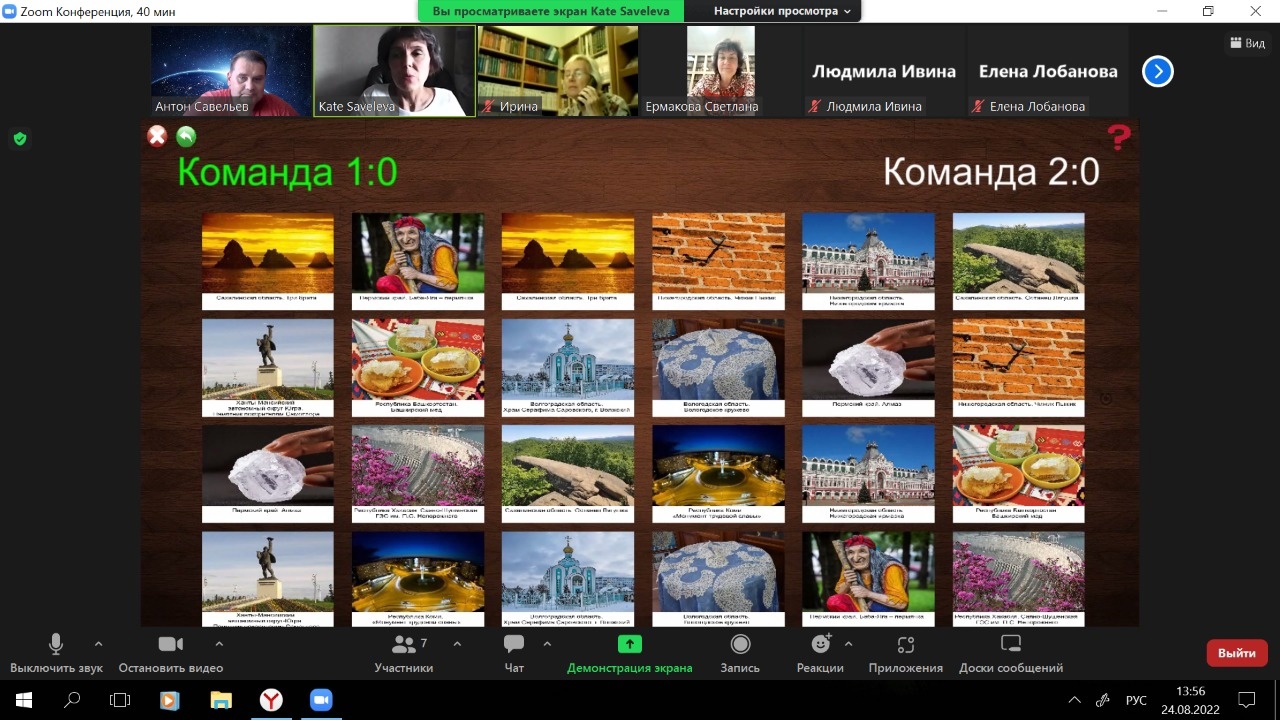Expand arrow next to Реакции
This screenshot has height=720, width=1280.
[x=850, y=644]
